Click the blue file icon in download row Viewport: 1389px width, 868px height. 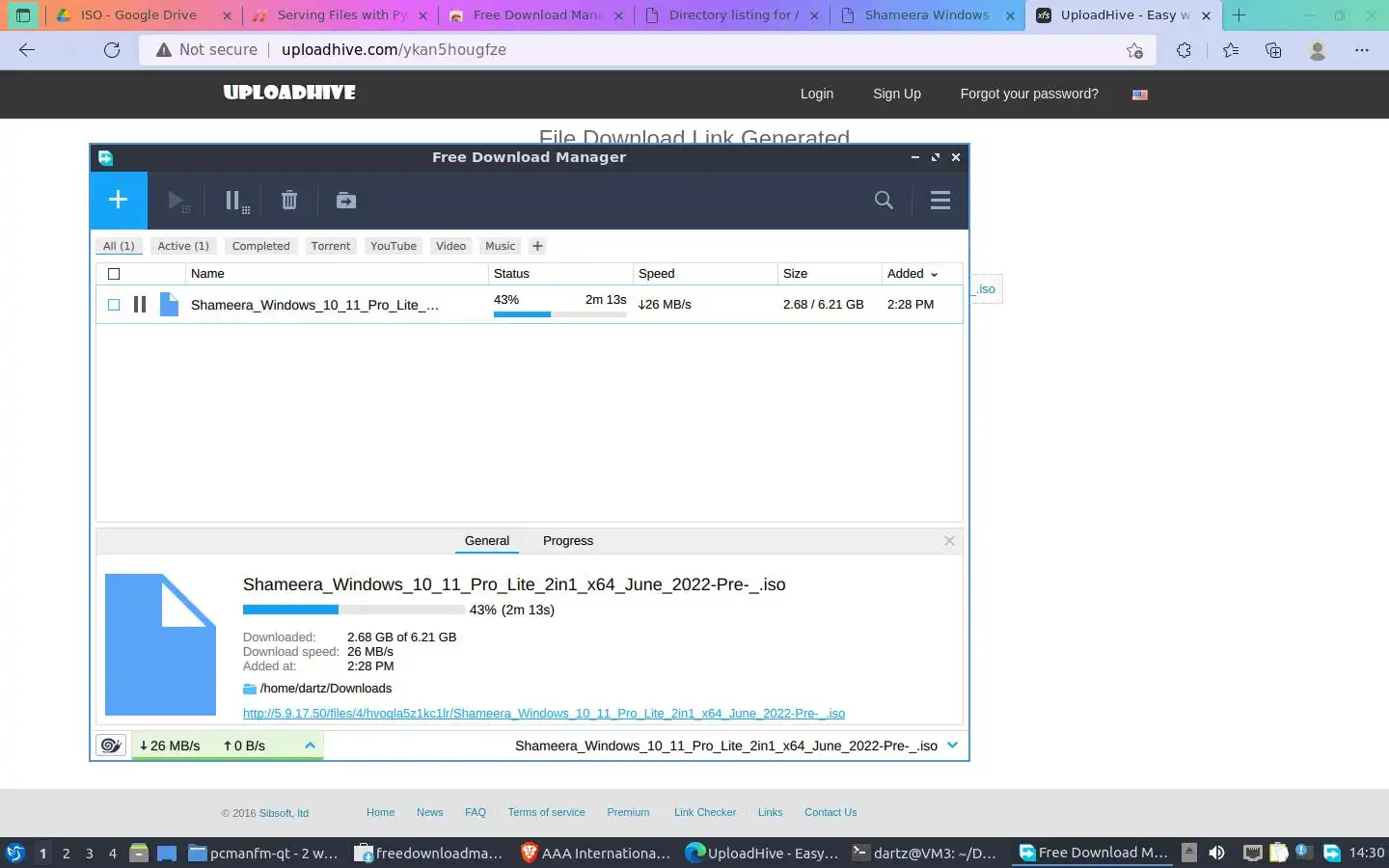coord(170,305)
